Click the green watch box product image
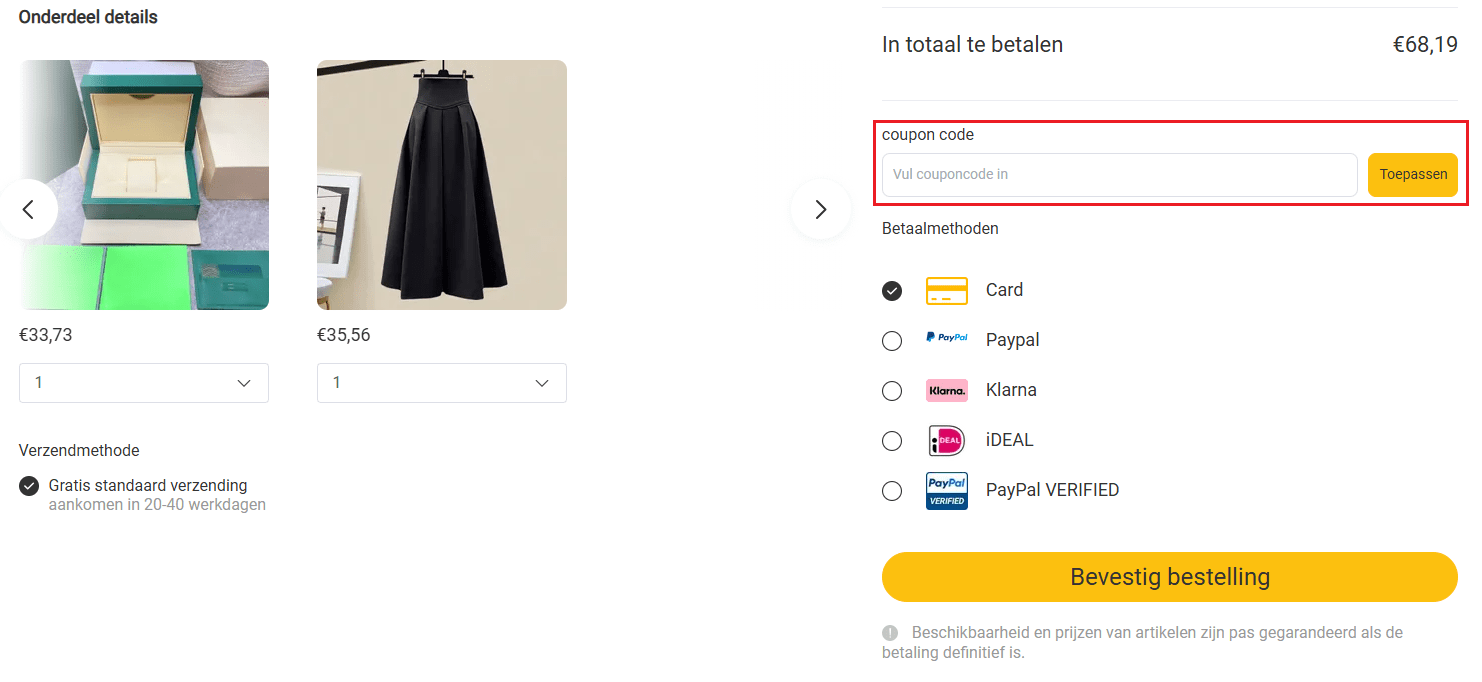Image resolution: width=1482 pixels, height=682 pixels. pyautogui.click(x=143, y=185)
